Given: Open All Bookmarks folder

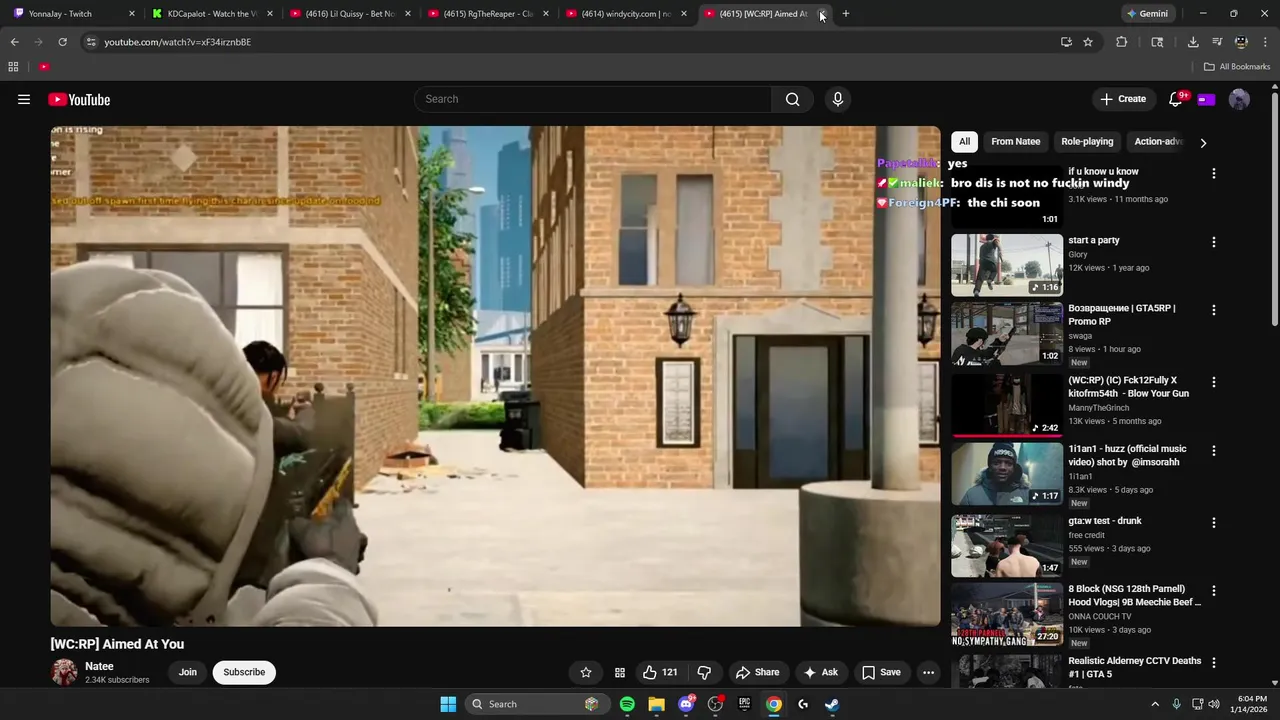Looking at the screenshot, I should point(1237,67).
